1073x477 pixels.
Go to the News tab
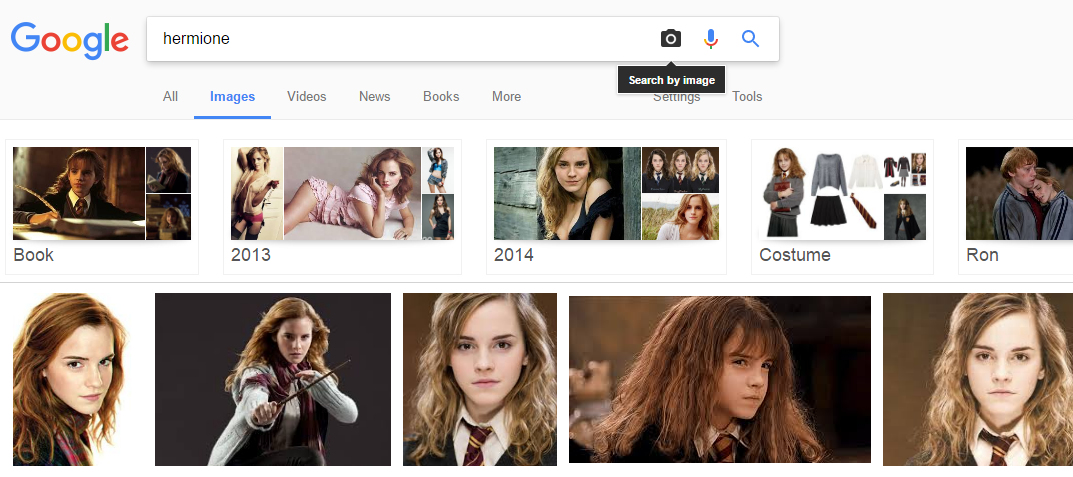[x=374, y=97]
